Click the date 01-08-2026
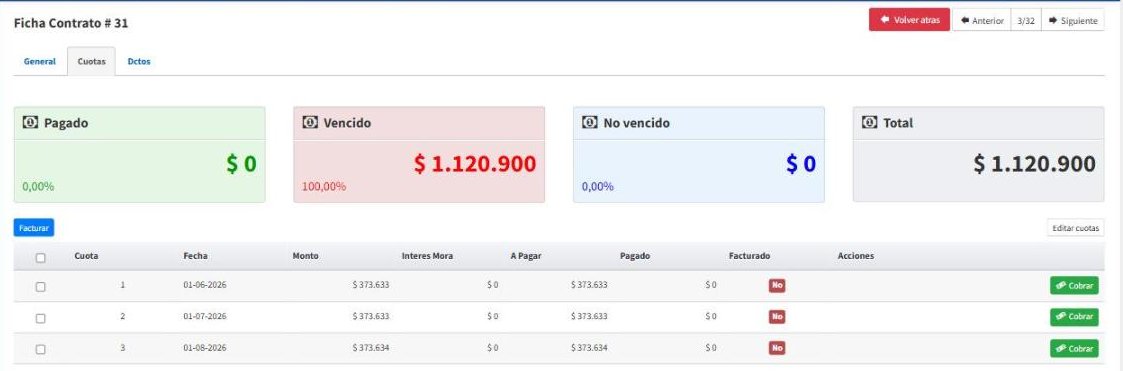 [205, 348]
